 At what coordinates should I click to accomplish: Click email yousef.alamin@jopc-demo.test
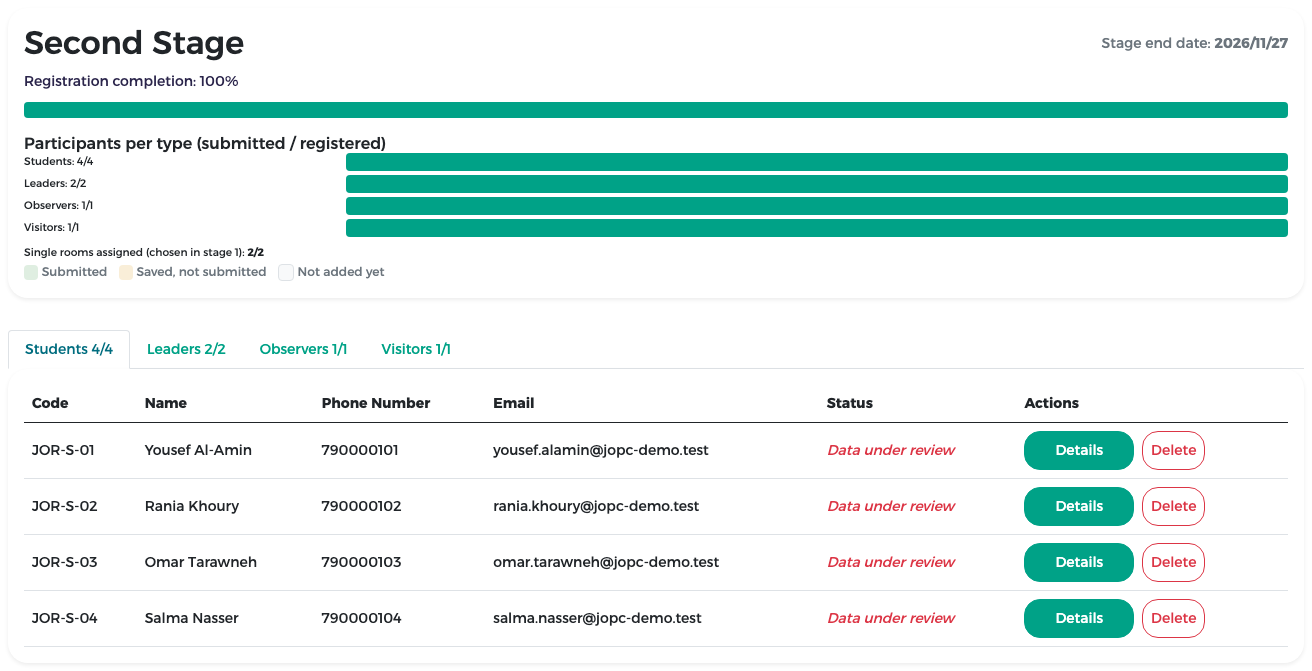pyautogui.click(x=601, y=450)
